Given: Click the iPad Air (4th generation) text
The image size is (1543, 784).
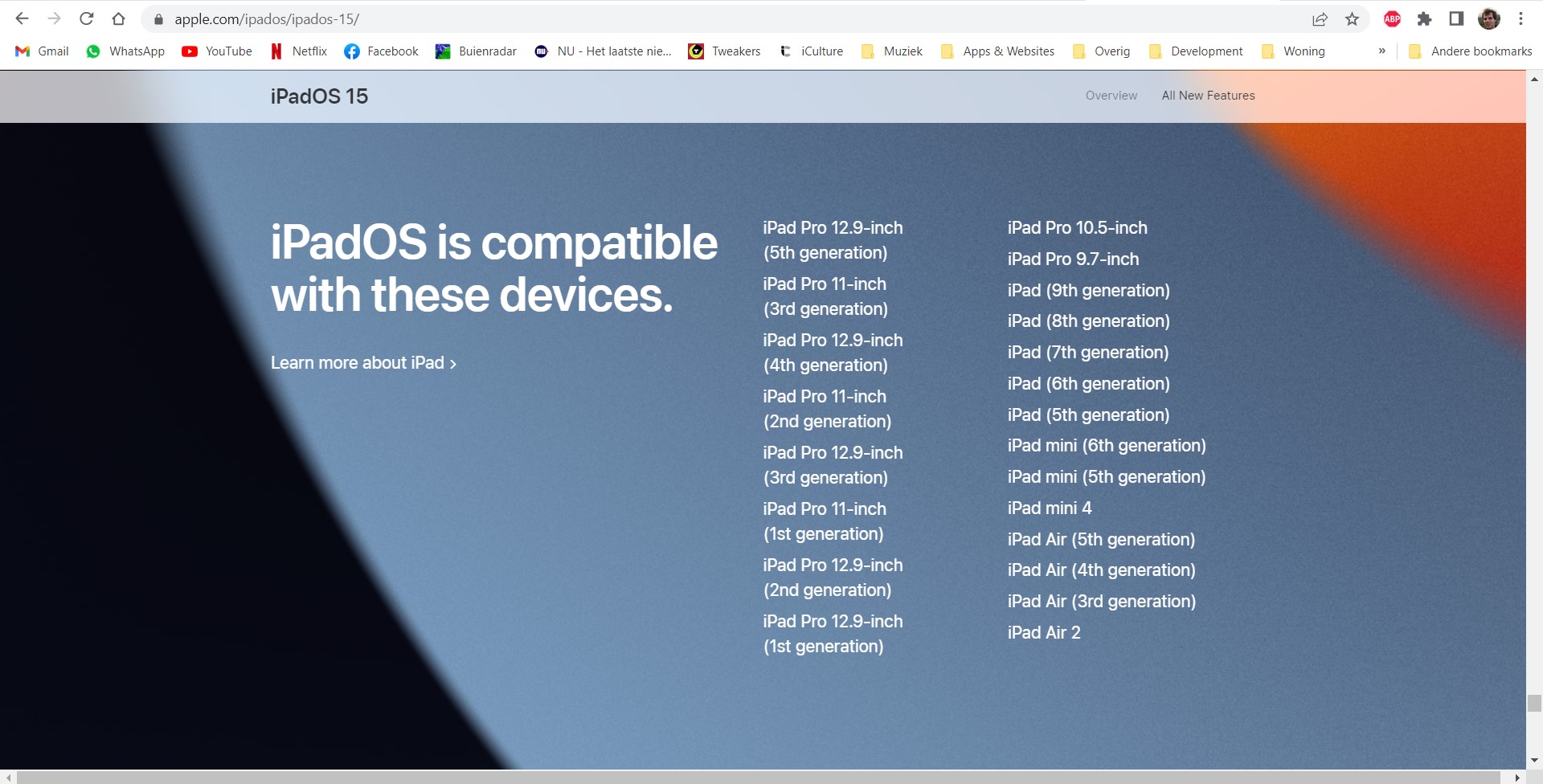Looking at the screenshot, I should pyautogui.click(x=1102, y=570).
